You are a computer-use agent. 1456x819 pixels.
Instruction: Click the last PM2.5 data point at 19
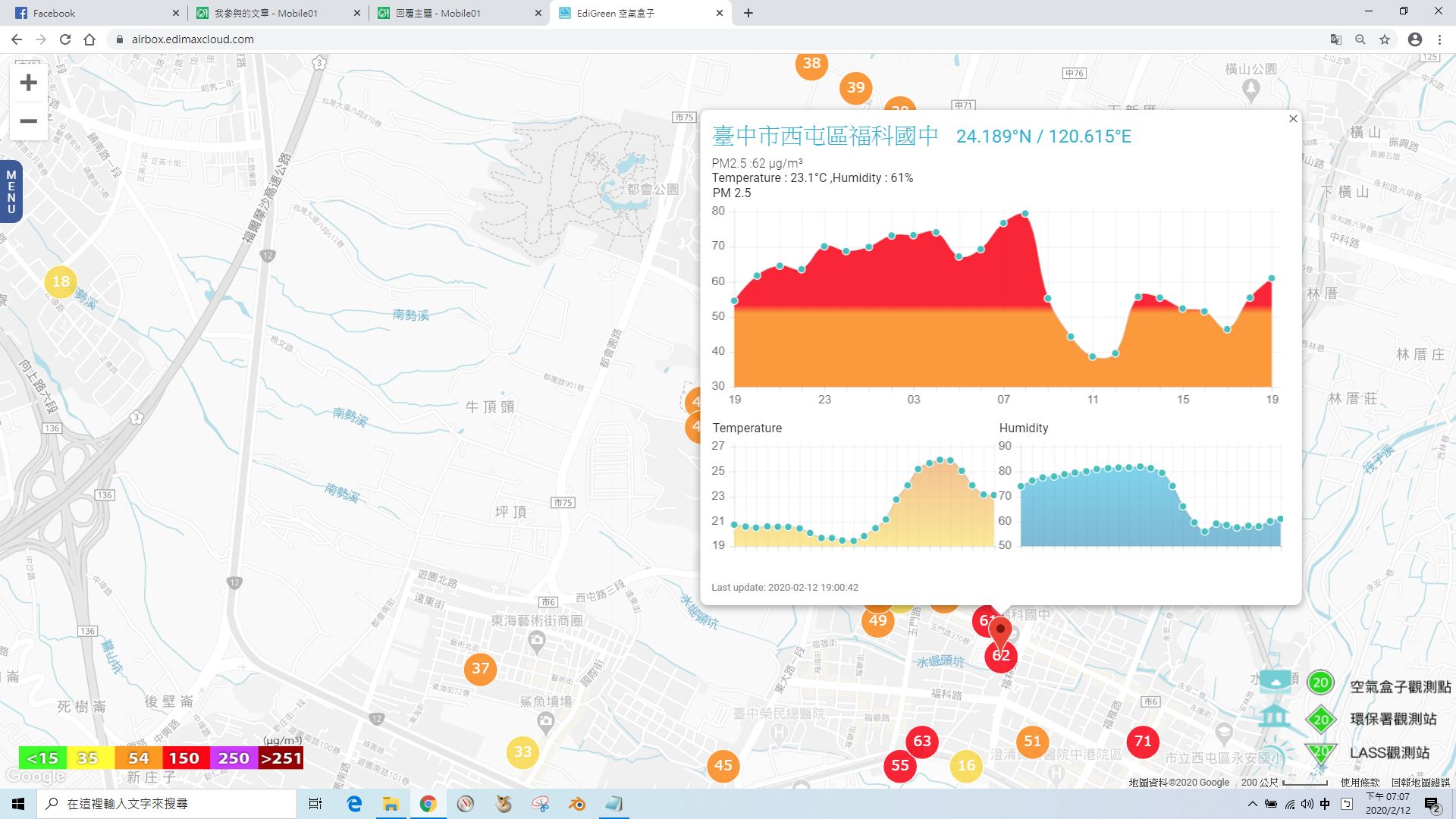1272,278
